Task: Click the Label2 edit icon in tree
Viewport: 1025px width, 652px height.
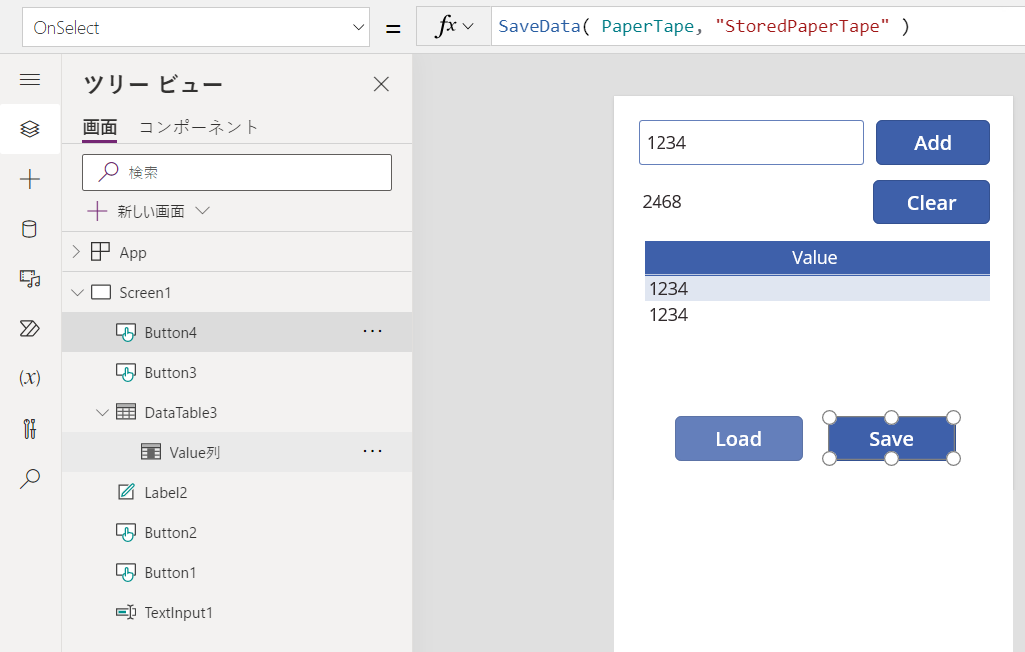Action: click(x=126, y=491)
